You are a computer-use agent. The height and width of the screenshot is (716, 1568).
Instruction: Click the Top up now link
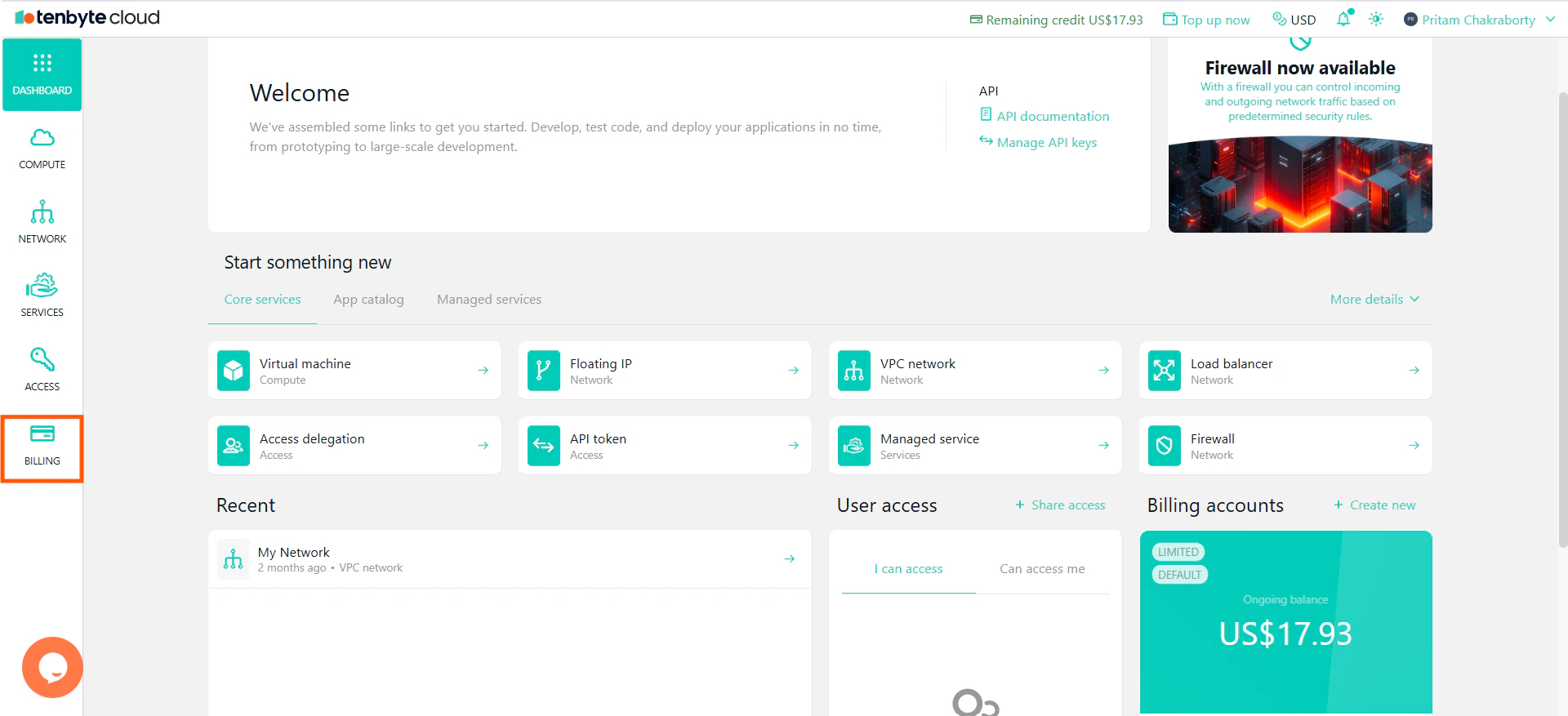1207,20
